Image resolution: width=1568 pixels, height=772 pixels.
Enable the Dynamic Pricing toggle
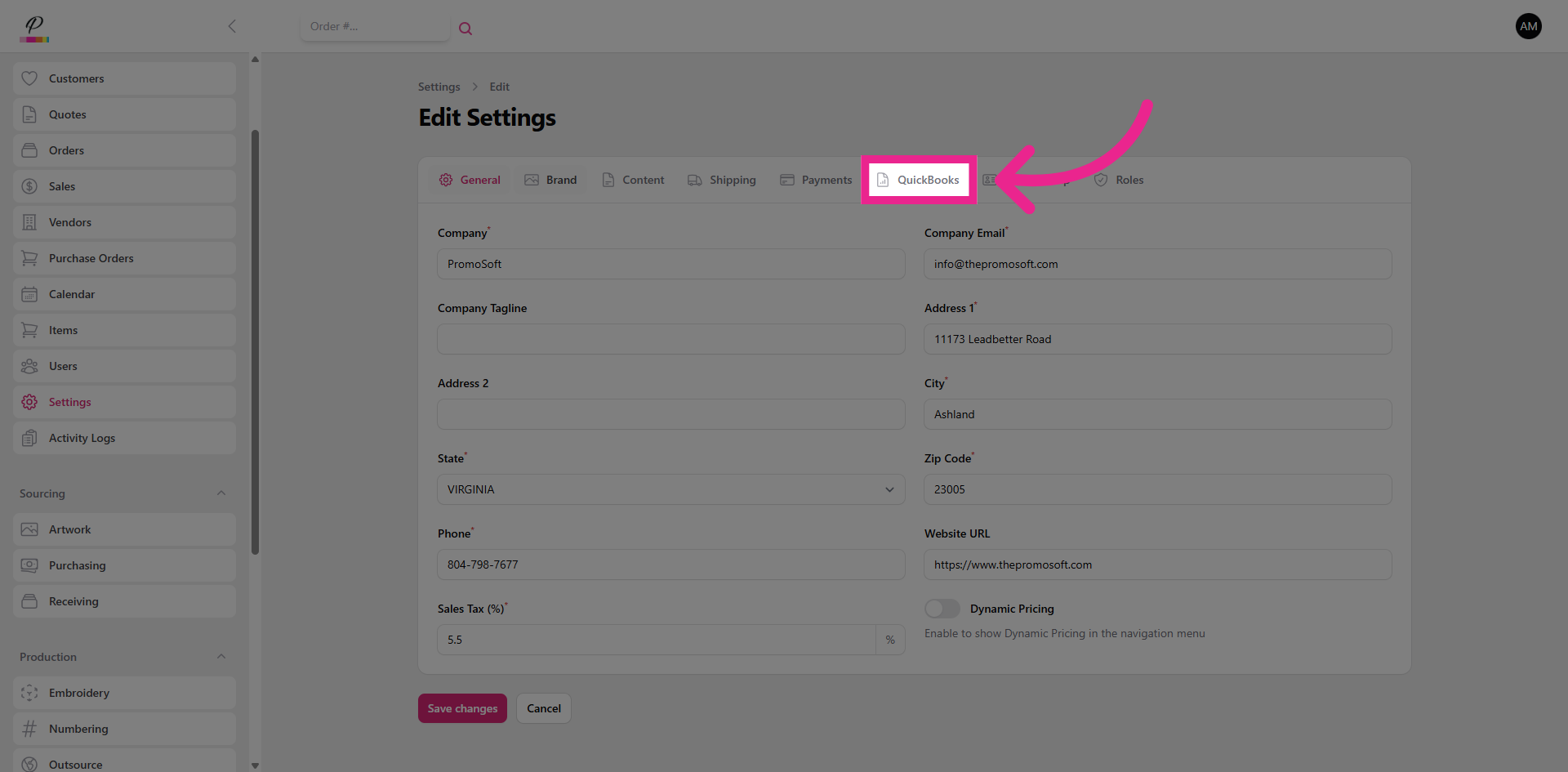click(942, 609)
